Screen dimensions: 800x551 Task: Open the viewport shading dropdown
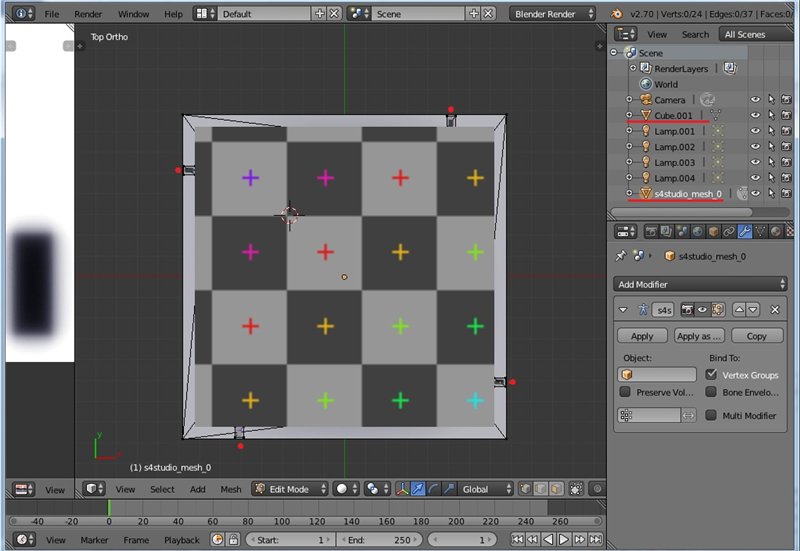(346, 489)
